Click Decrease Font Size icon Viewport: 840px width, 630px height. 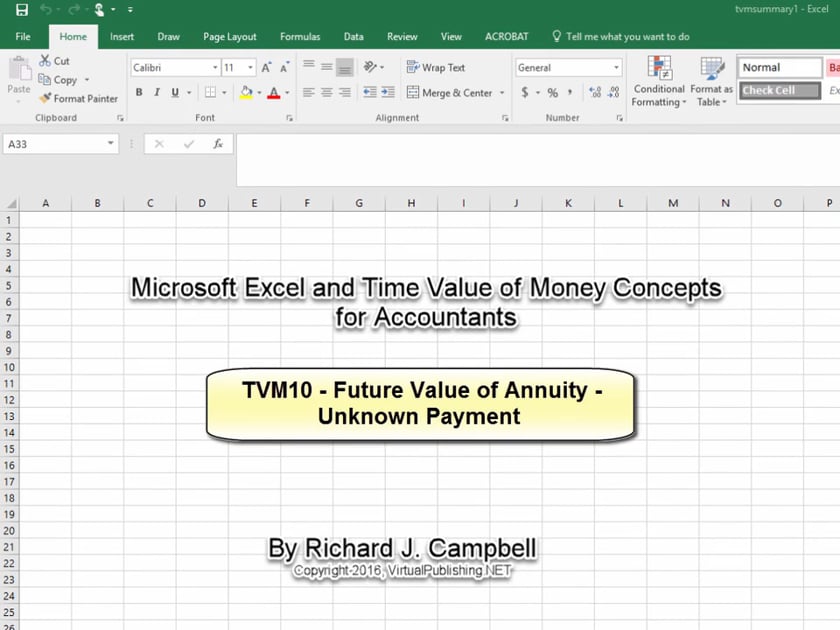click(284, 68)
